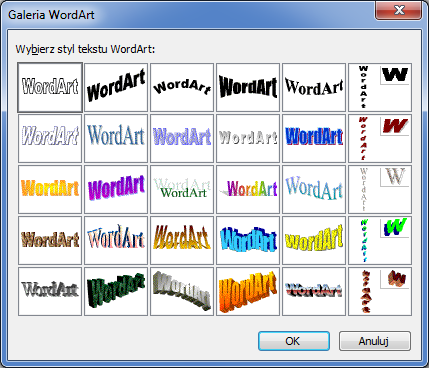Choose the bold blue WordArt with red shadow
Screen dimensions: 429x368
[x=314, y=138]
